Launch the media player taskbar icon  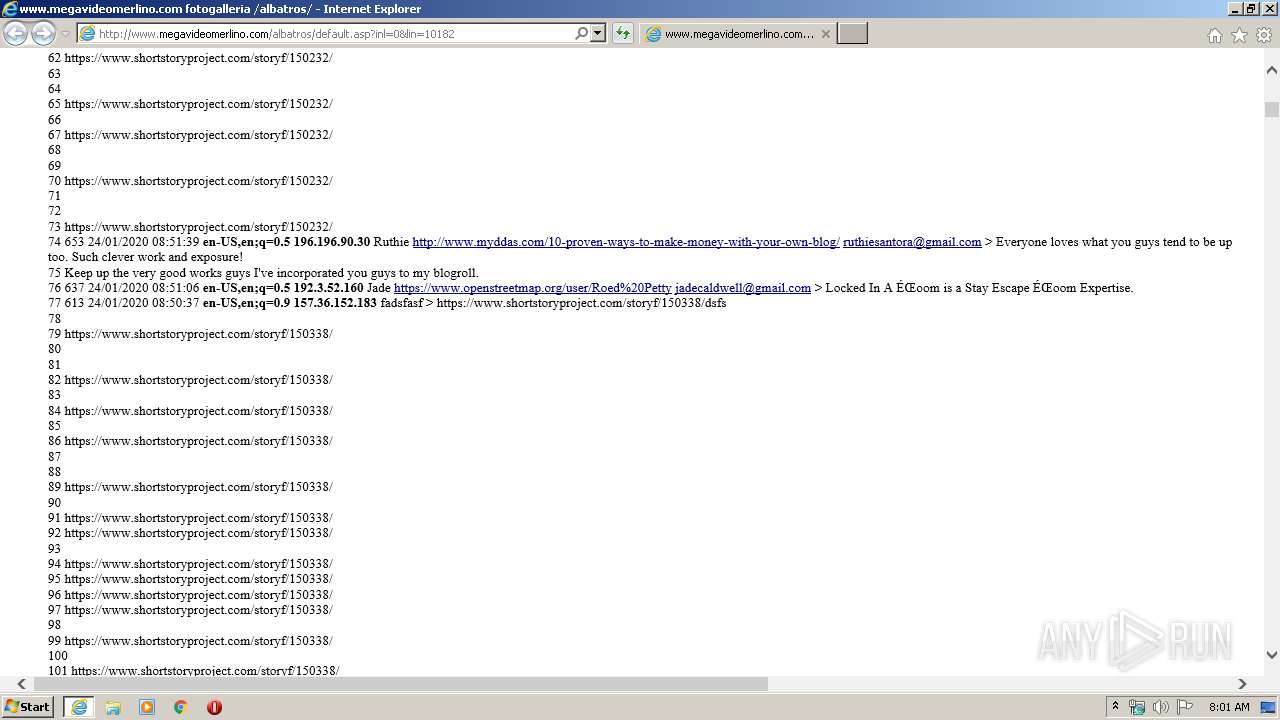147,707
